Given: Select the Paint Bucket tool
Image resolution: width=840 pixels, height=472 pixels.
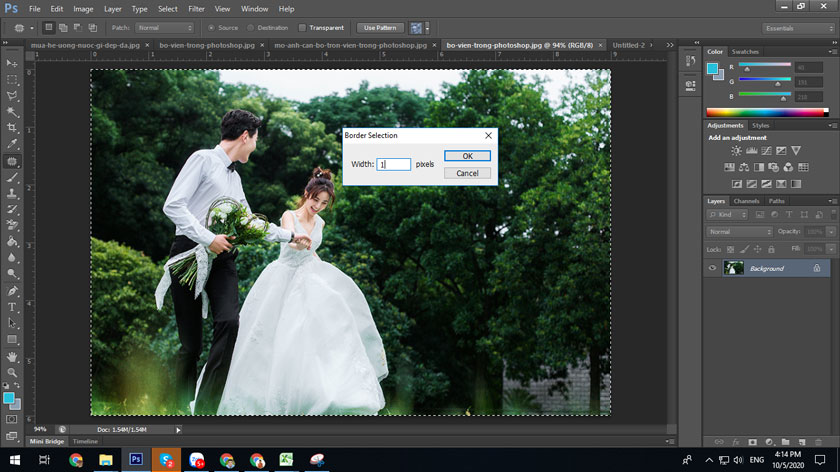Looking at the screenshot, I should click(12, 242).
